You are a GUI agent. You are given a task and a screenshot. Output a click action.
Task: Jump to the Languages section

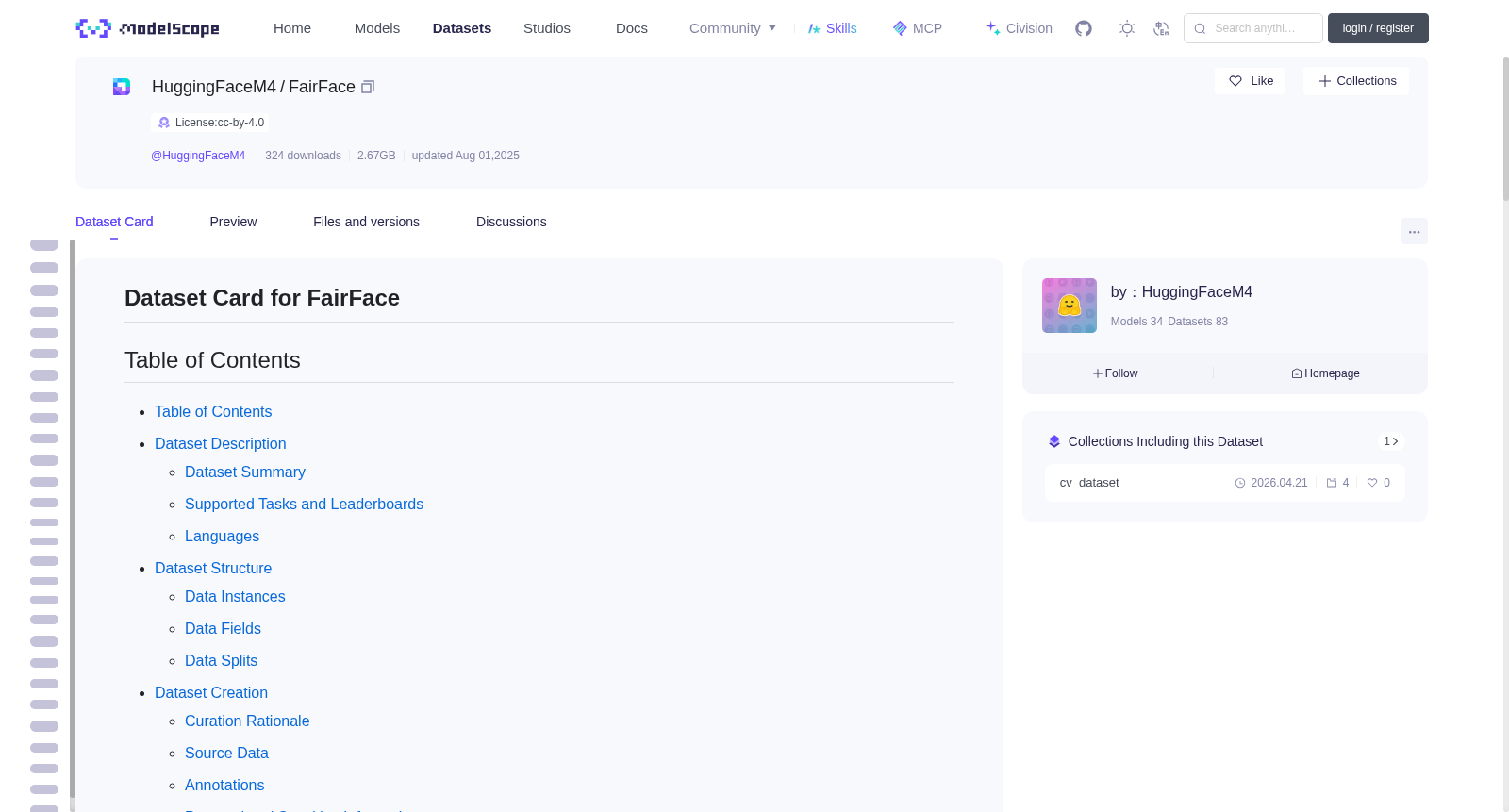pos(222,537)
